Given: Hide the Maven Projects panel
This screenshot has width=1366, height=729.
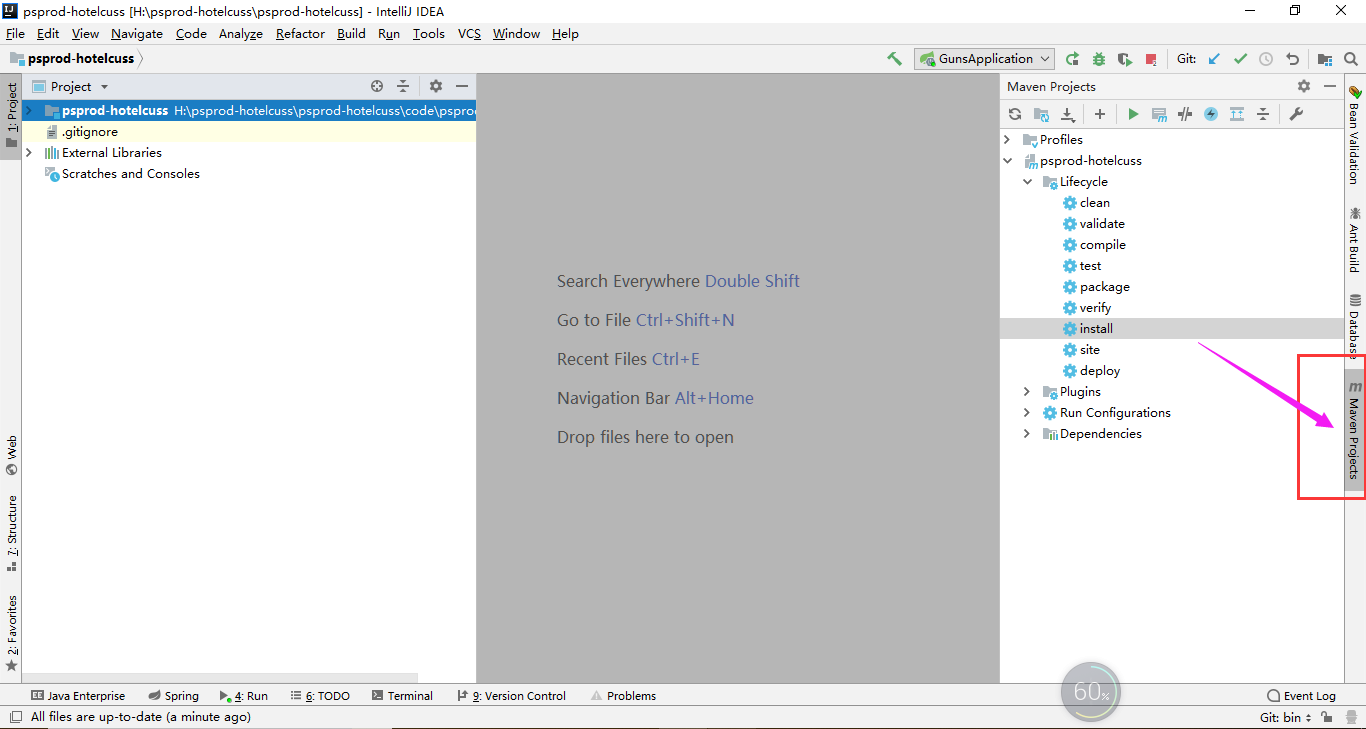Looking at the screenshot, I should point(1330,87).
